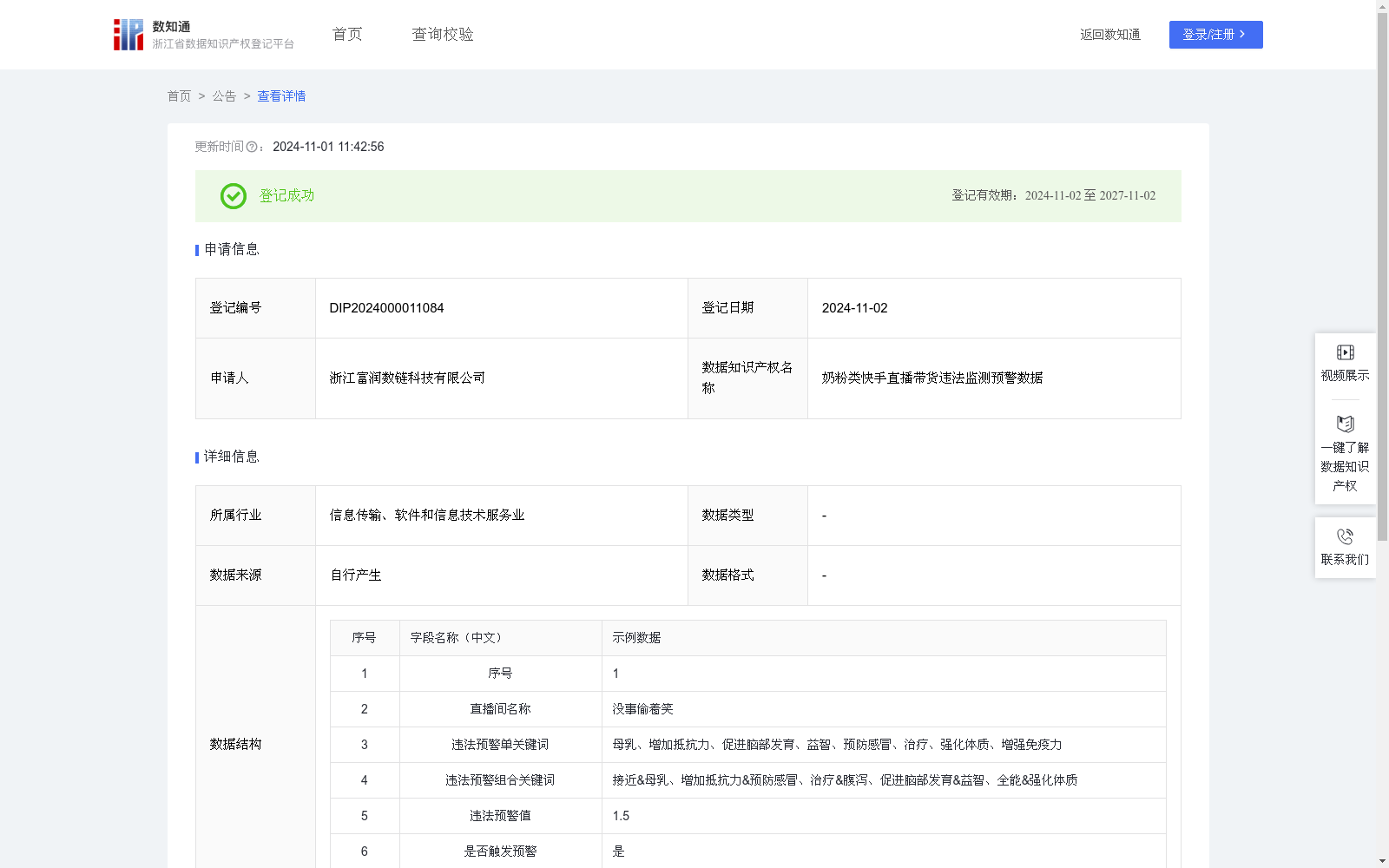Go to the 首页 nav item
The image size is (1389, 868).
347,35
